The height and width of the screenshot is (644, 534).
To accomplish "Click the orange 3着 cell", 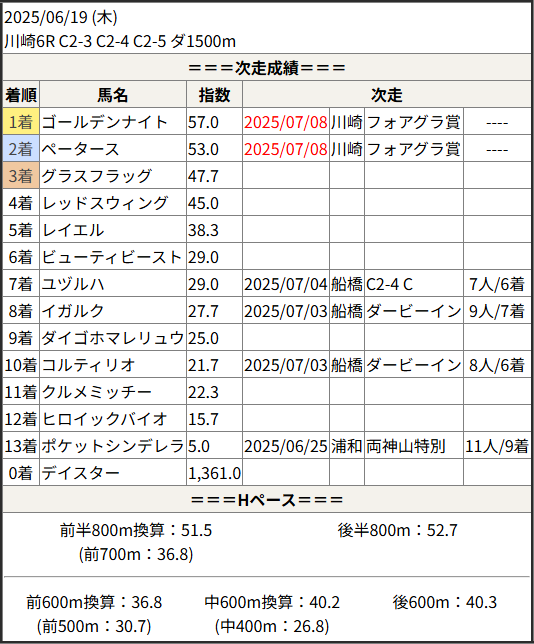I will coord(21,175).
